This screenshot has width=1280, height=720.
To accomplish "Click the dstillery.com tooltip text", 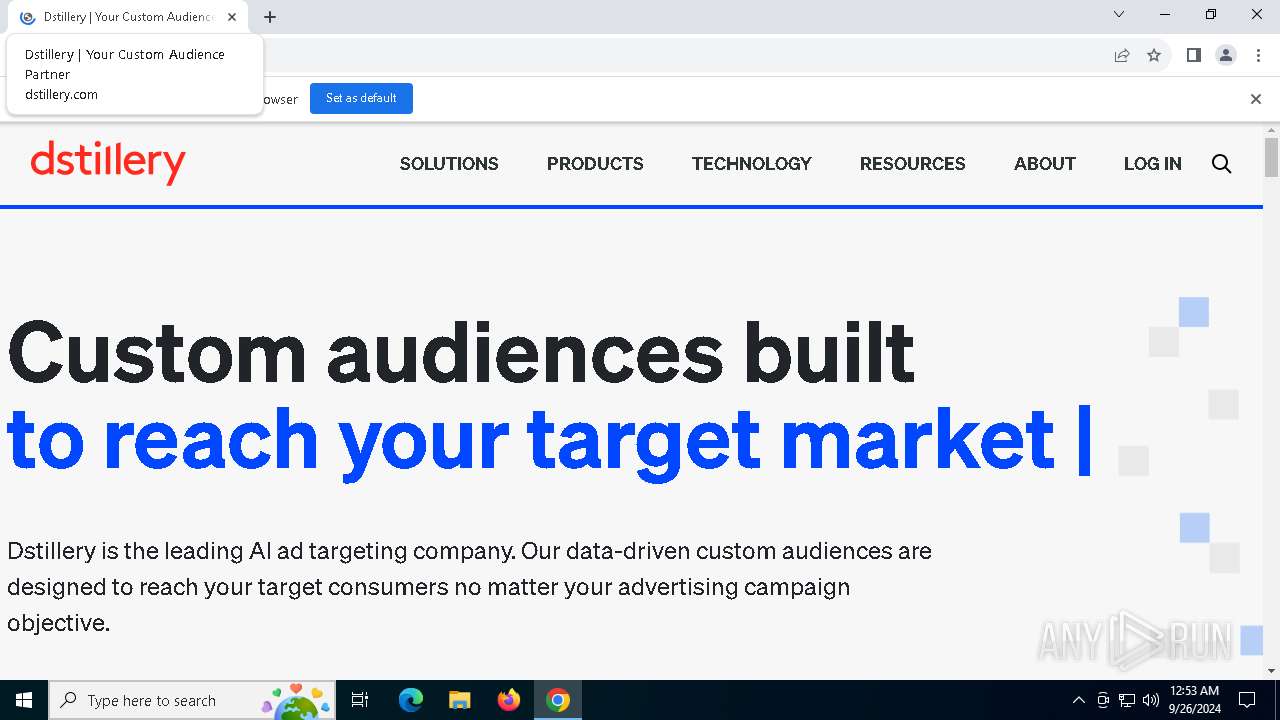I will [x=61, y=94].
